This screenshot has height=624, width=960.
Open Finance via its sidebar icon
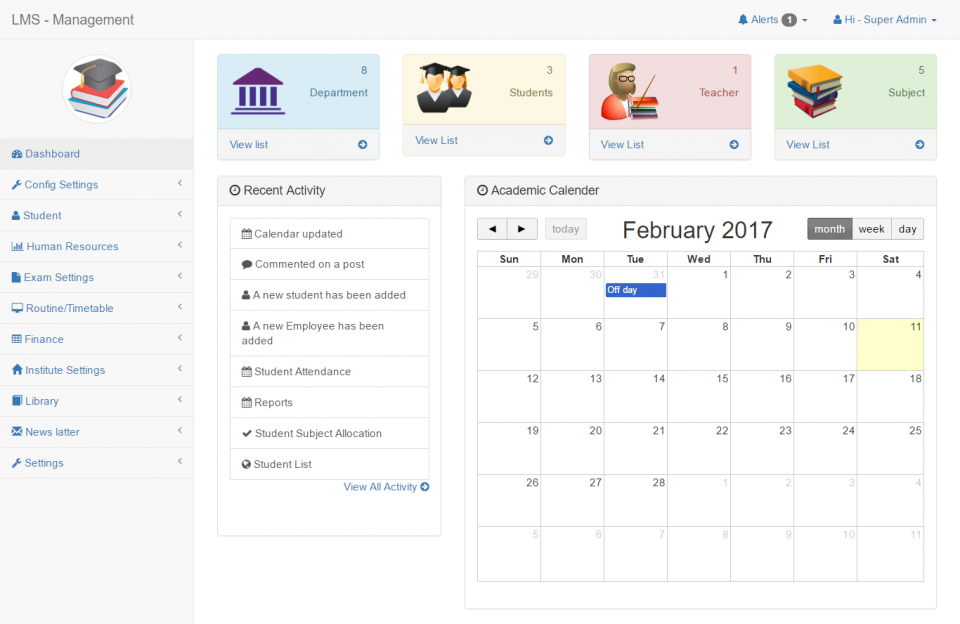[x=20, y=339]
